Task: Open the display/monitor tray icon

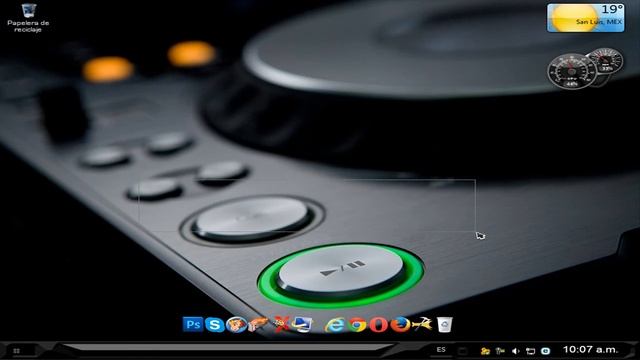Action: [531, 351]
